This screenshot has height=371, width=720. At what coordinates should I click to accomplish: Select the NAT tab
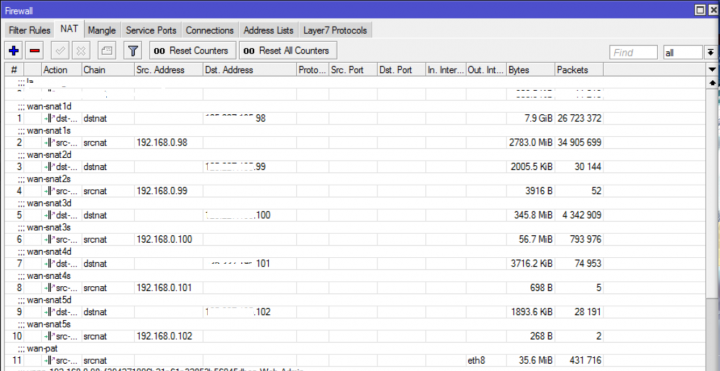tap(69, 29)
